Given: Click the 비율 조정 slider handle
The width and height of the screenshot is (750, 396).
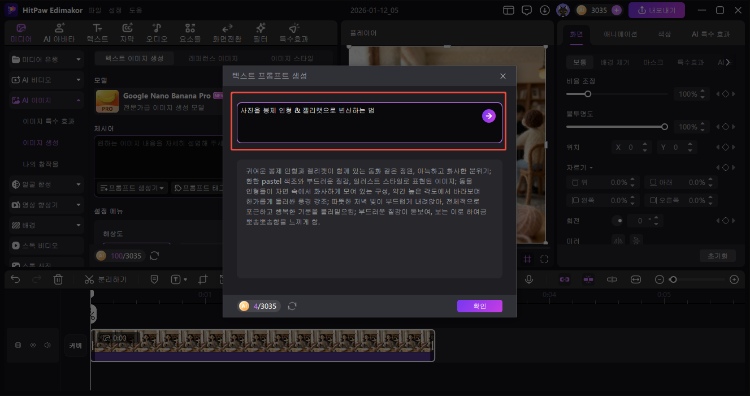Looking at the screenshot, I should (588, 94).
